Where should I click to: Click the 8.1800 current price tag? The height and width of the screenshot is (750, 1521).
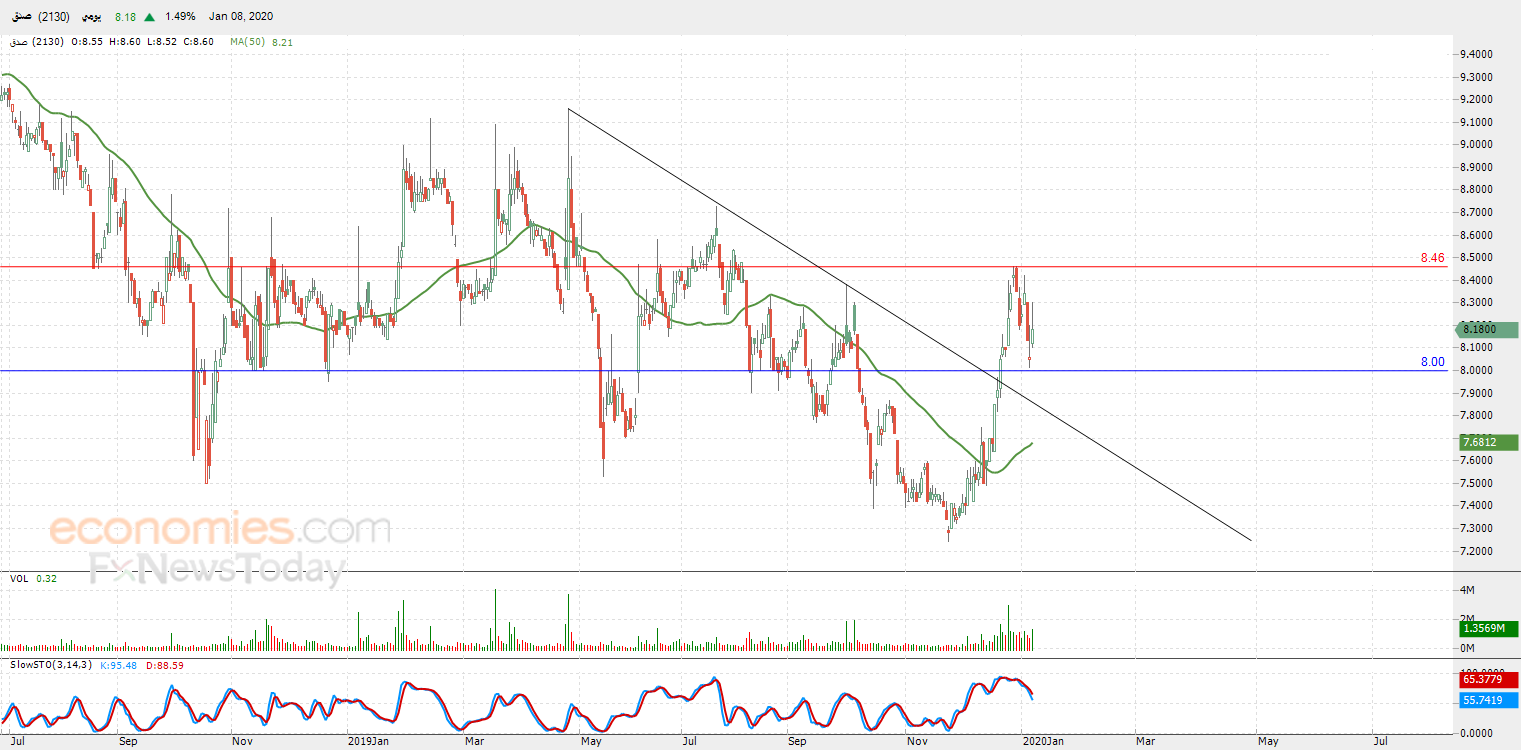click(1487, 330)
